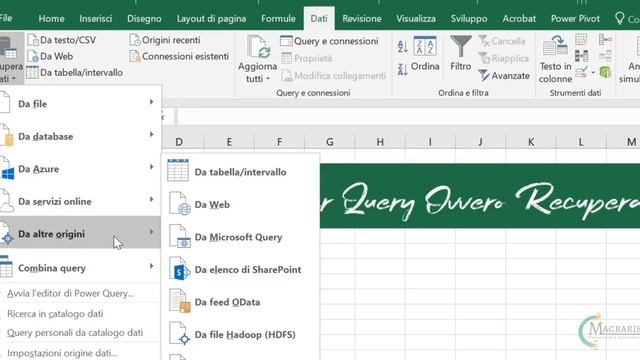Select column G header

pyautogui.click(x=330, y=142)
